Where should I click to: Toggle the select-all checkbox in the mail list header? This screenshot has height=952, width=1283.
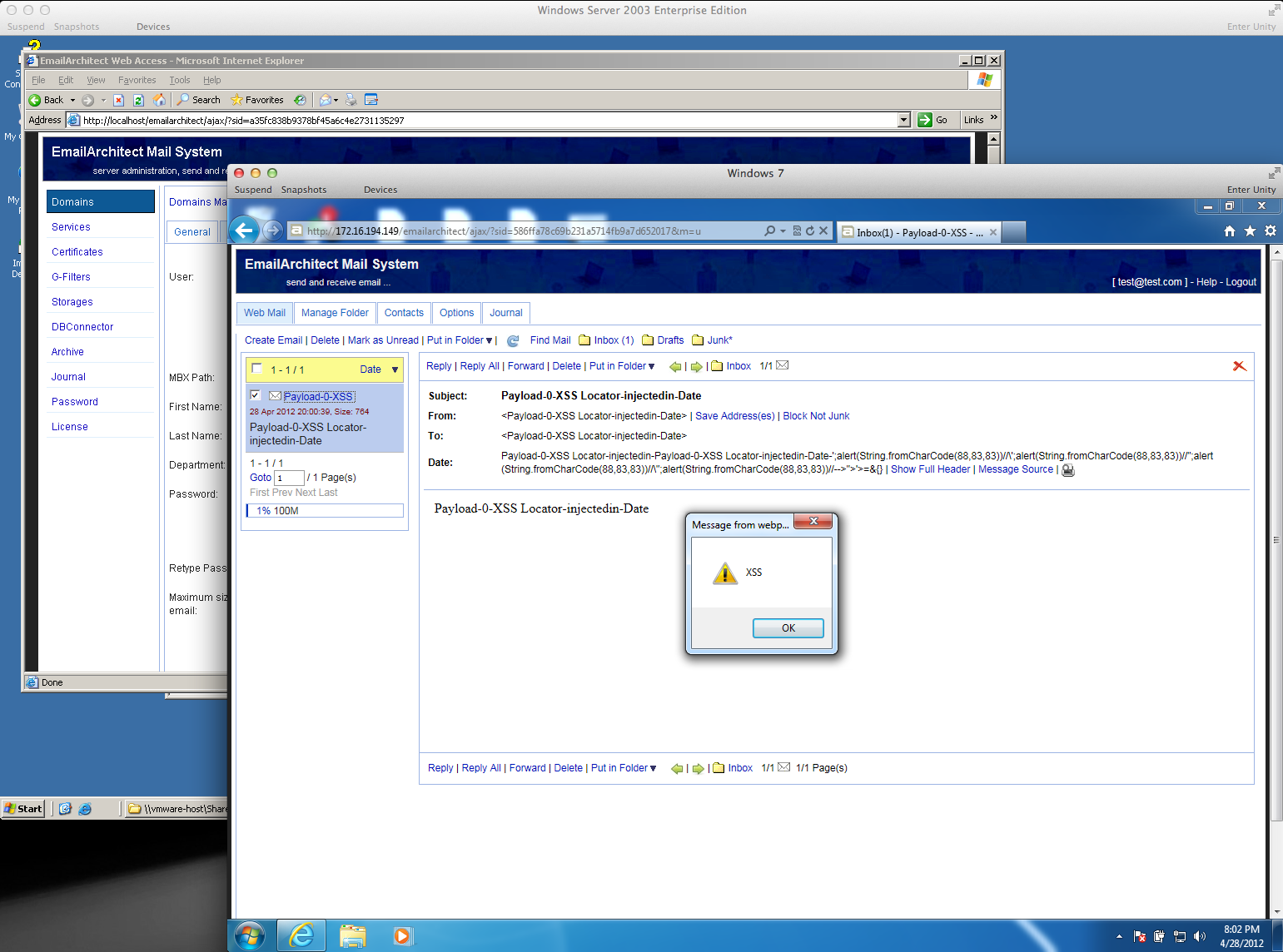256,369
